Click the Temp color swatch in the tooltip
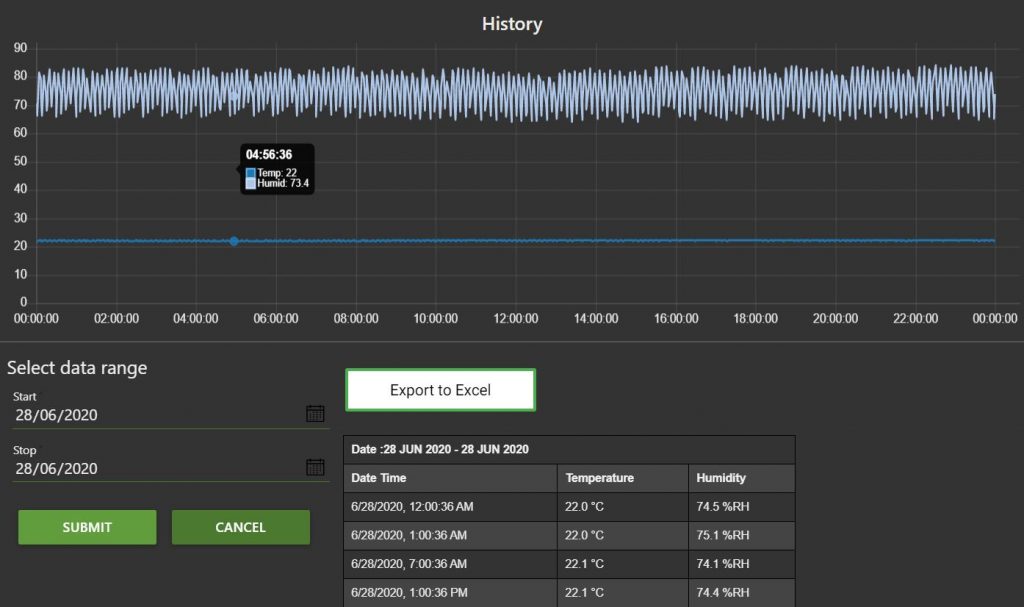The image size is (1024, 607). (251, 172)
